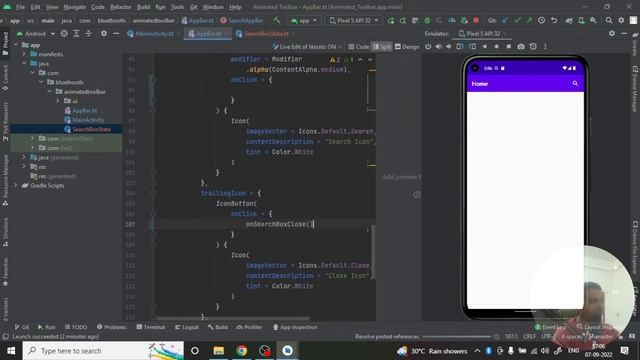Switch to the SearchBoxState editor tab
Viewport: 640px width, 360px height.
click(x=266, y=34)
